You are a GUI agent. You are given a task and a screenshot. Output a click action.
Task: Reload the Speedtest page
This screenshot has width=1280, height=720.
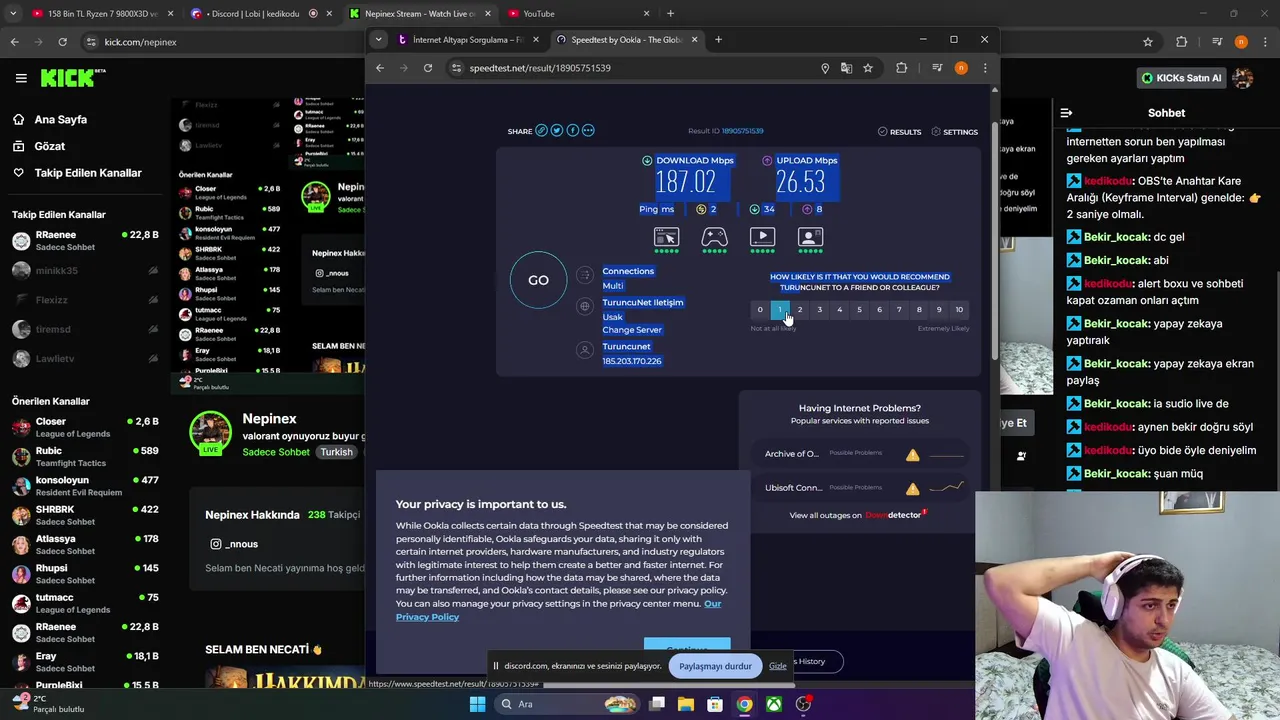[428, 68]
